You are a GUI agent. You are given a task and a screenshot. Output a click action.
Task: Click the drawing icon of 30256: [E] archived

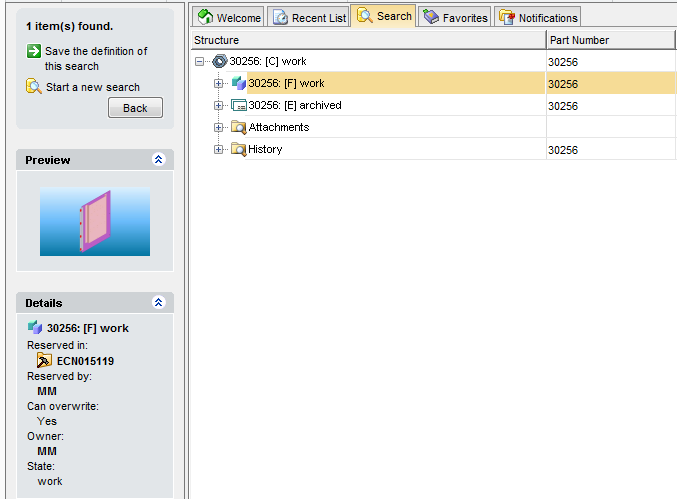(239, 105)
